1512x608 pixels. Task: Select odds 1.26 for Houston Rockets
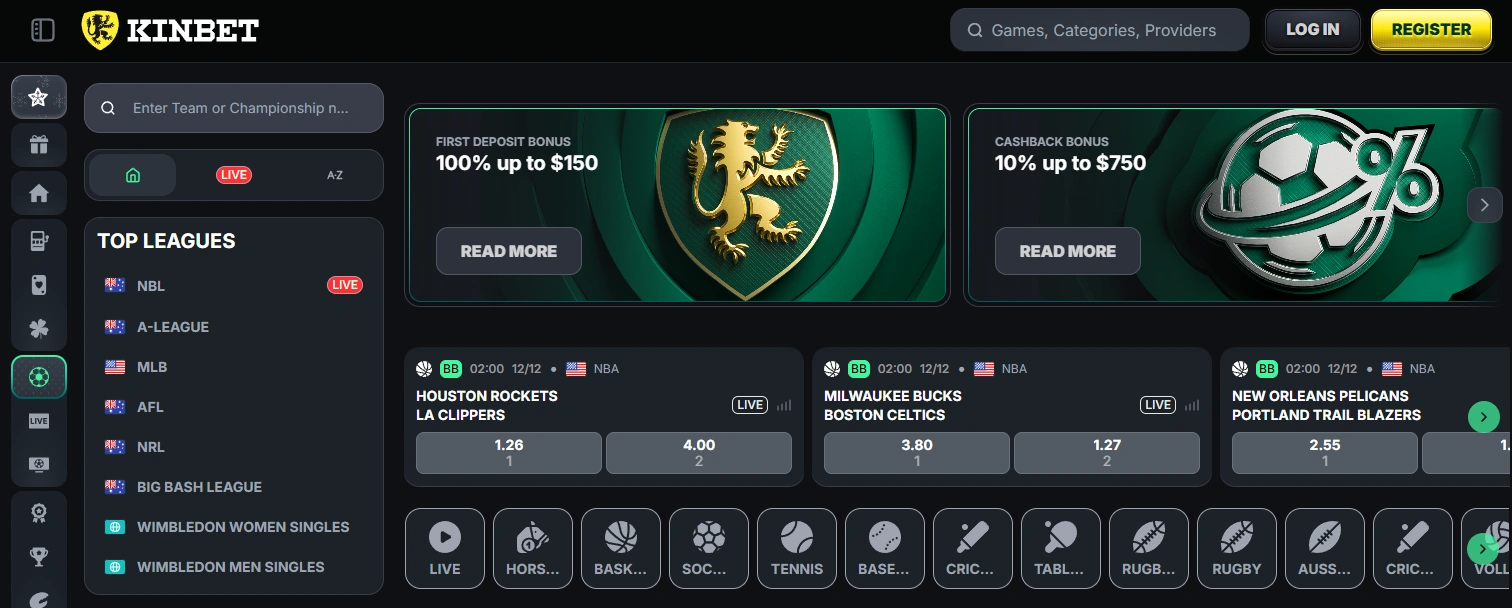tap(508, 452)
